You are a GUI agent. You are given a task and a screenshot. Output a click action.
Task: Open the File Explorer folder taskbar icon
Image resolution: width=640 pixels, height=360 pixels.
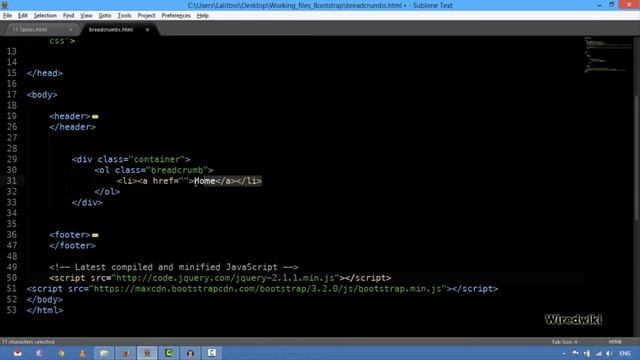tap(104, 353)
